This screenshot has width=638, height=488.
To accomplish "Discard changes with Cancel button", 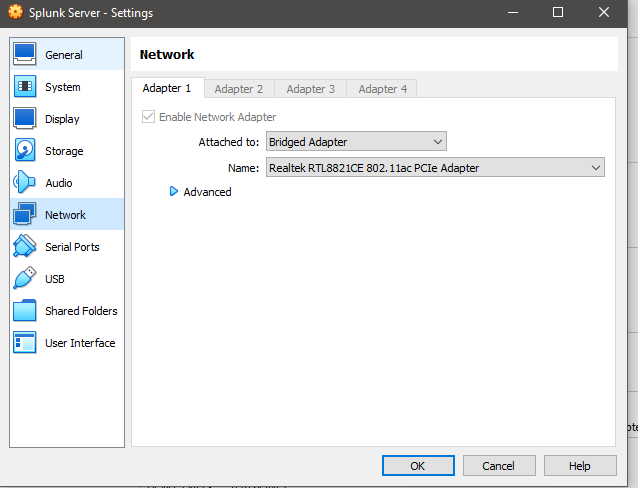I will (x=499, y=466).
